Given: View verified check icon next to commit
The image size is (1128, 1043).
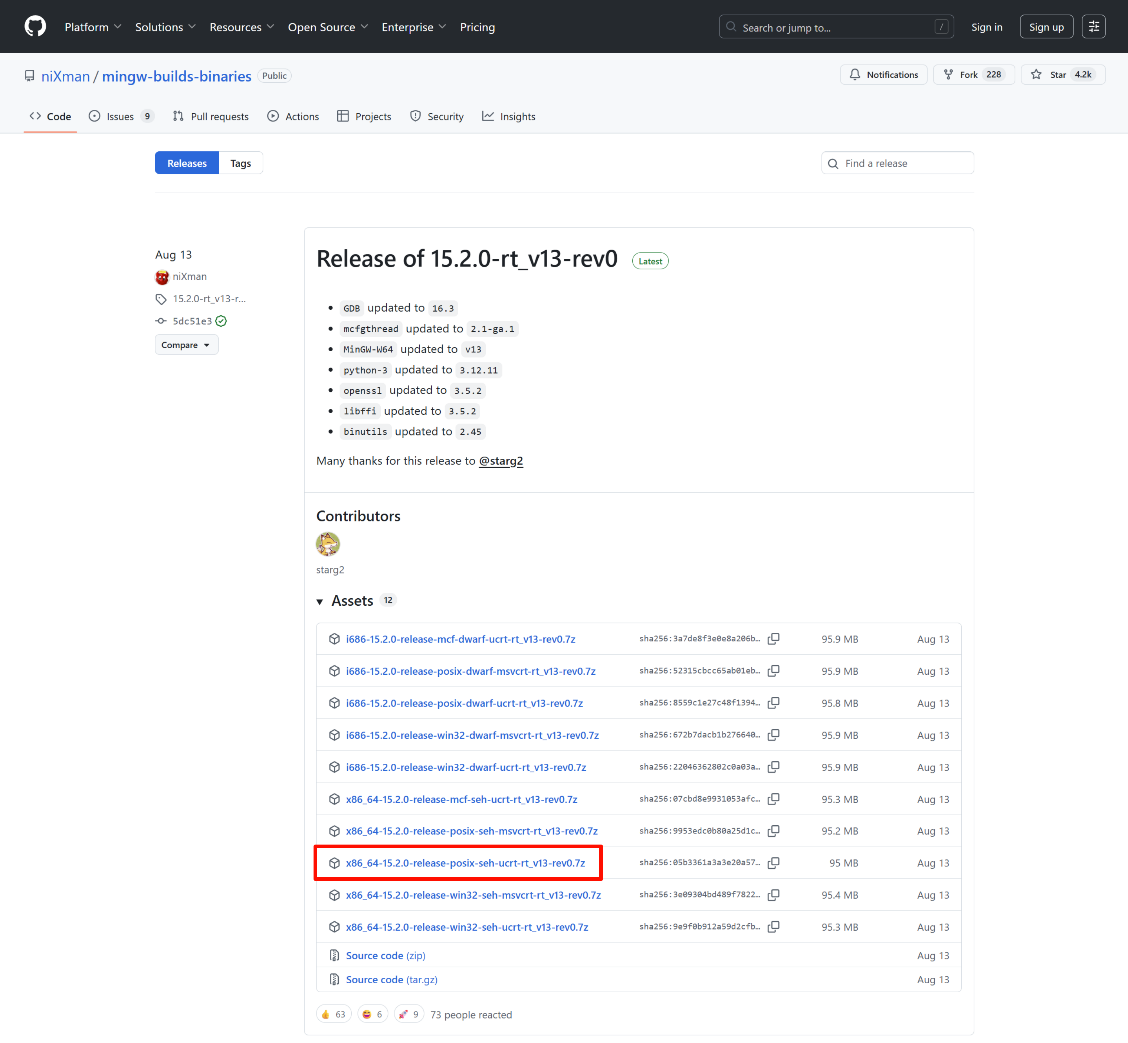Looking at the screenshot, I should click(x=221, y=322).
